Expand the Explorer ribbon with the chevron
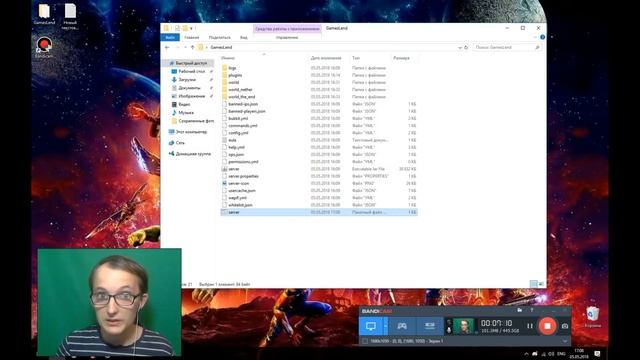 tap(535, 37)
